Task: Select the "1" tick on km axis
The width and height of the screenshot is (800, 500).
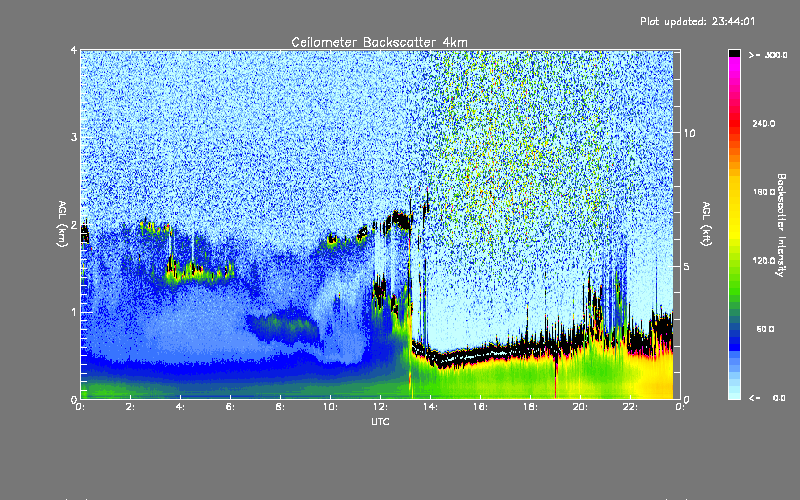Action: point(74,312)
